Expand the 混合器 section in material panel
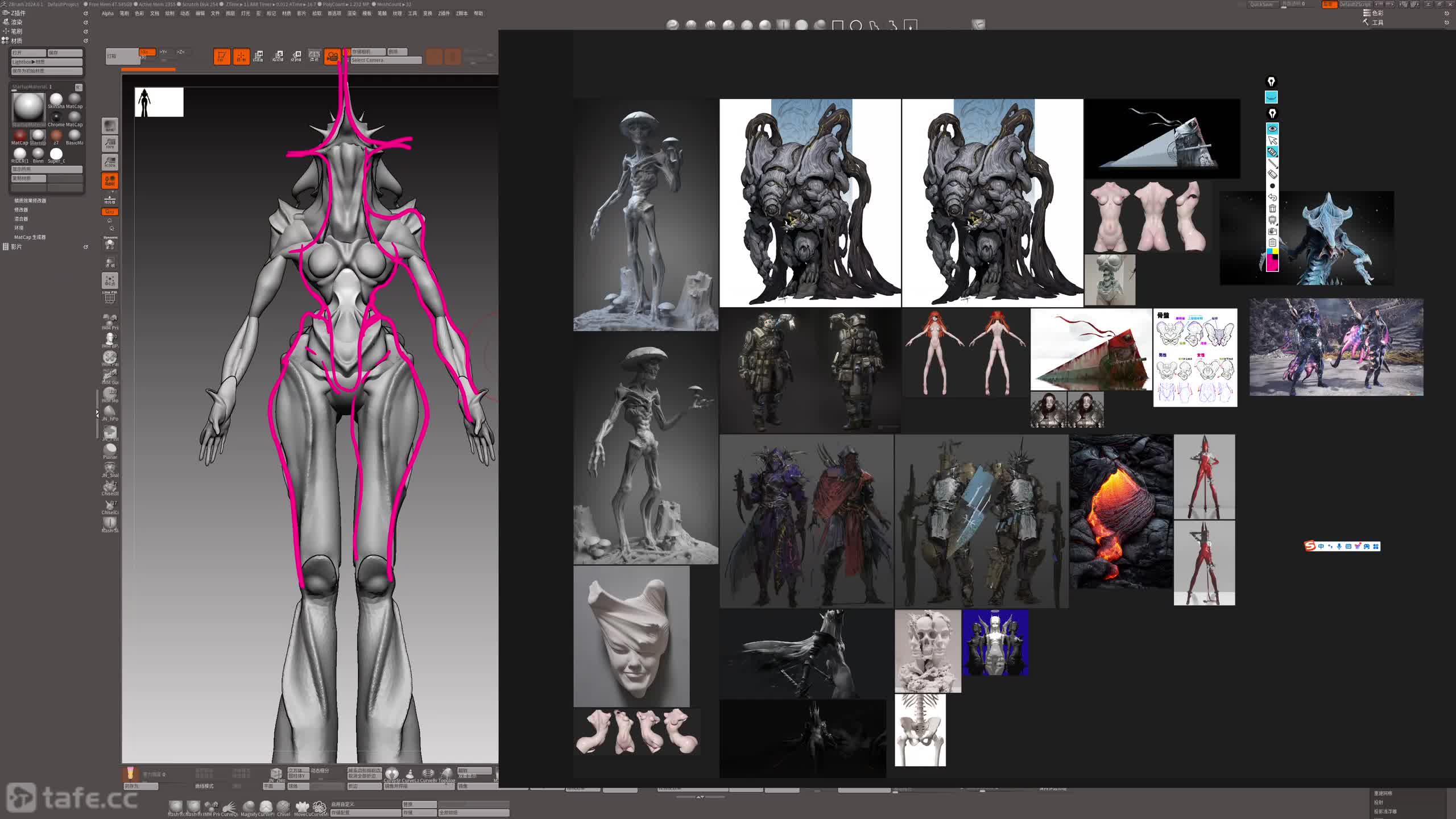Screen dimensions: 1456x819 coord(21,219)
